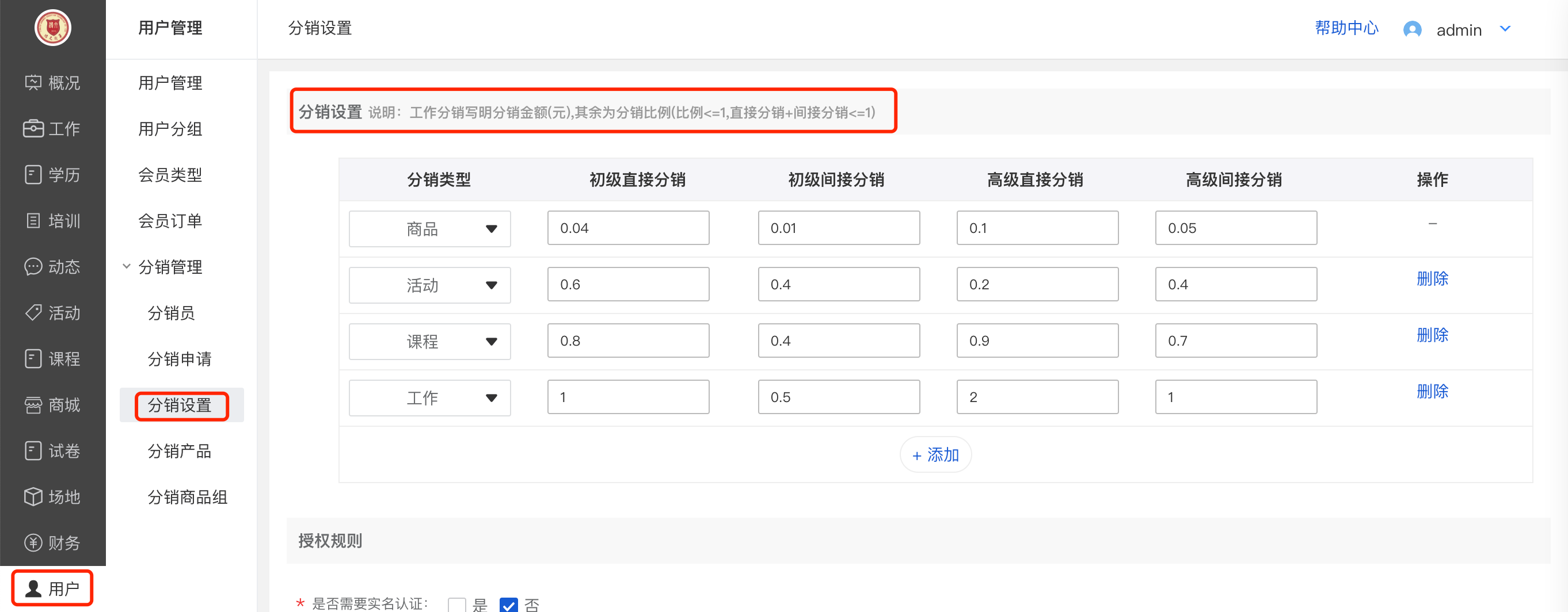The height and width of the screenshot is (612, 1568).
Task: Open the 工作 briefcase icon
Action: click(33, 128)
